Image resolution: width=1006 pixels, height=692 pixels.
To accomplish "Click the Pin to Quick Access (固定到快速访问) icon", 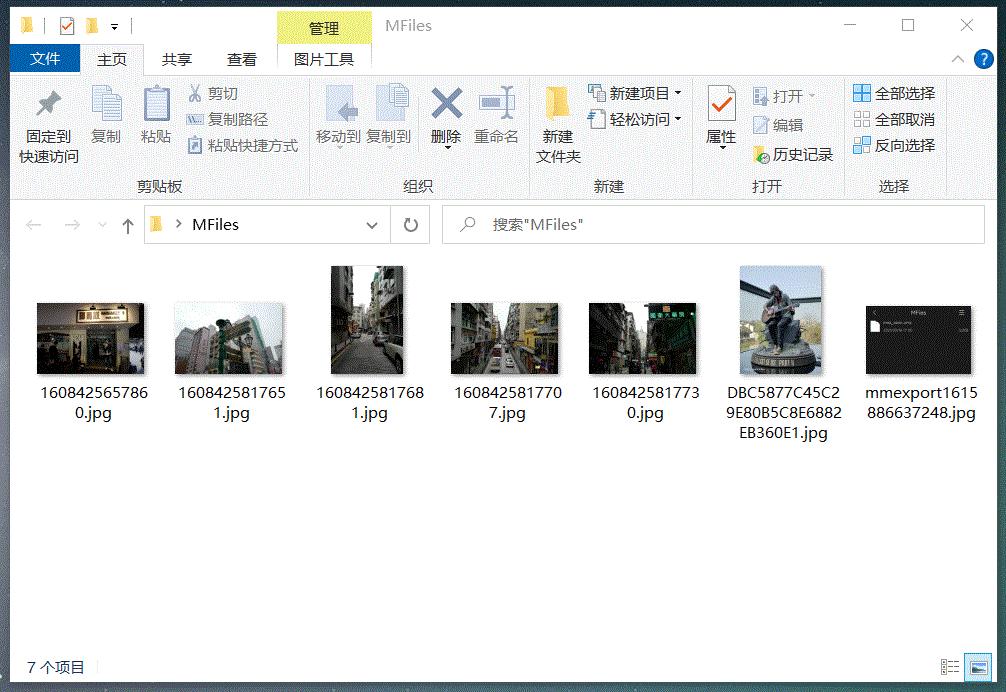I will pyautogui.click(x=49, y=104).
